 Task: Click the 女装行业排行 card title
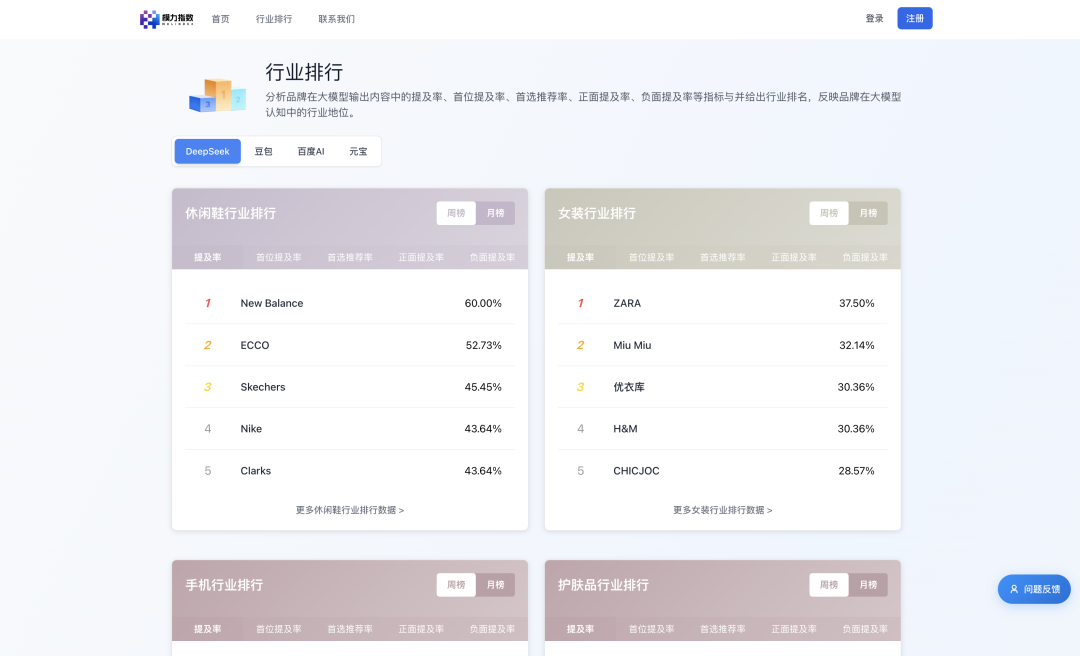point(596,214)
